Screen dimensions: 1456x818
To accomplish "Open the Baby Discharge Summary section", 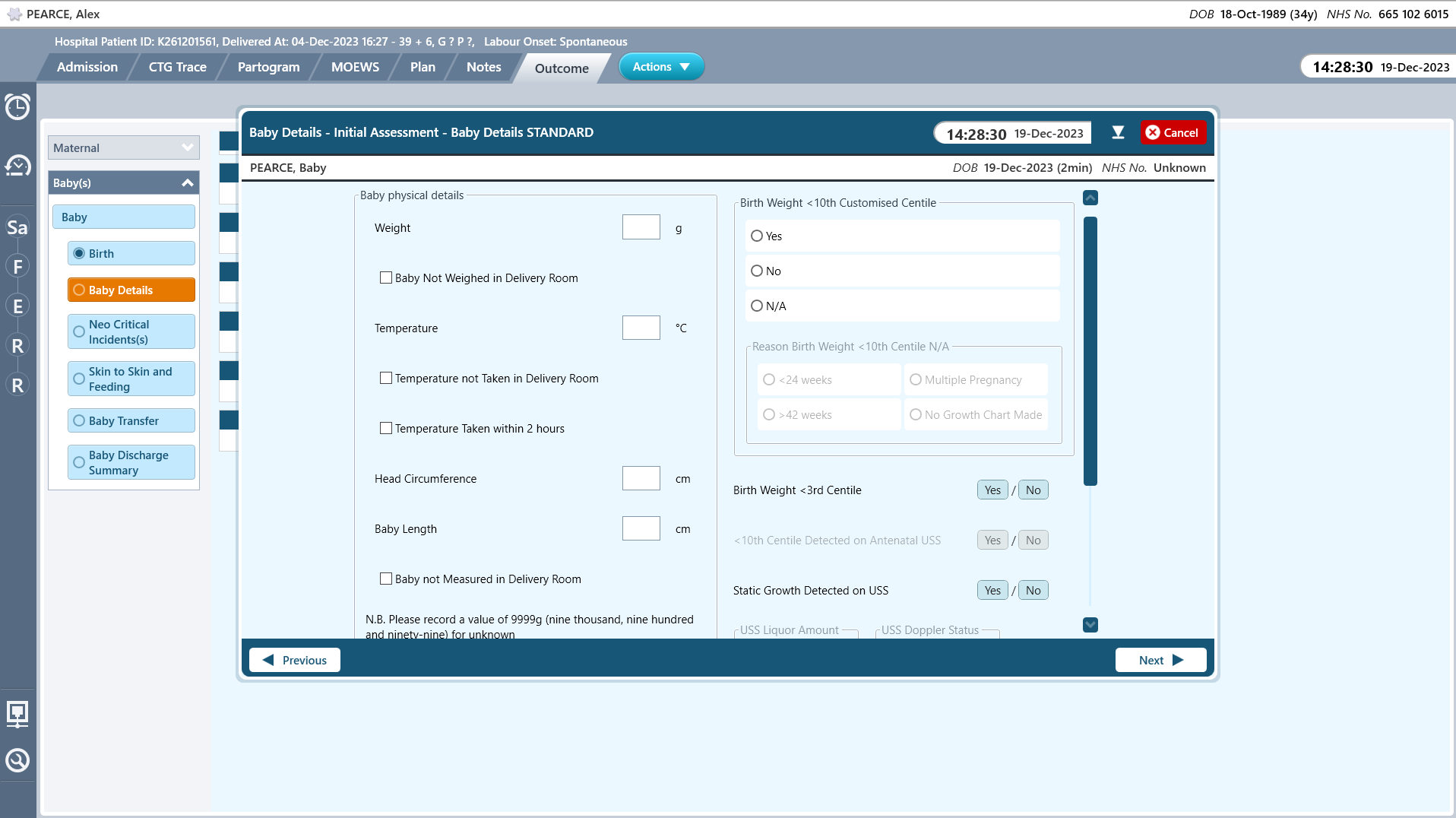I will 131,462.
